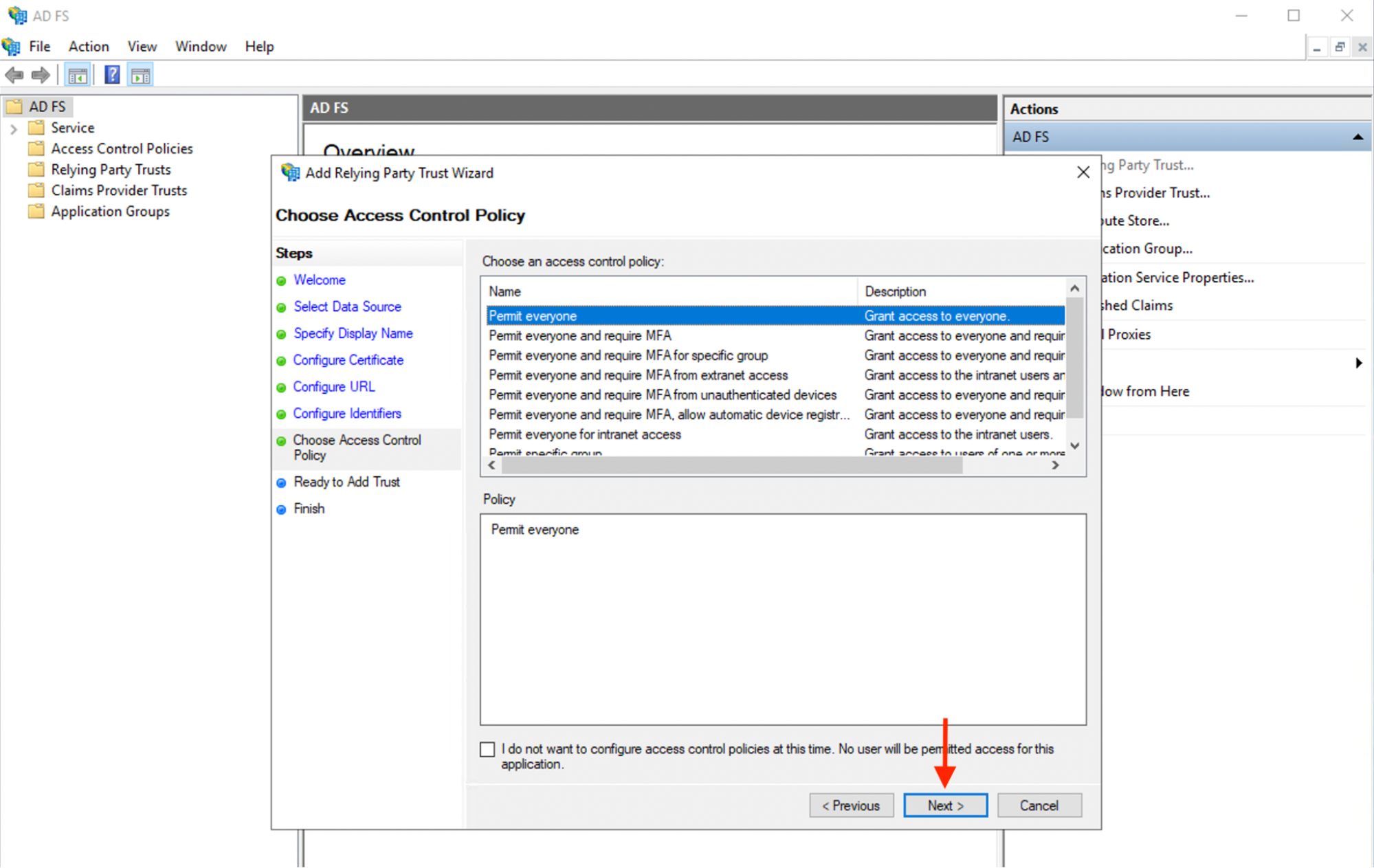Toggle the show/hide console tree icon
The image size is (1374, 868).
point(78,75)
